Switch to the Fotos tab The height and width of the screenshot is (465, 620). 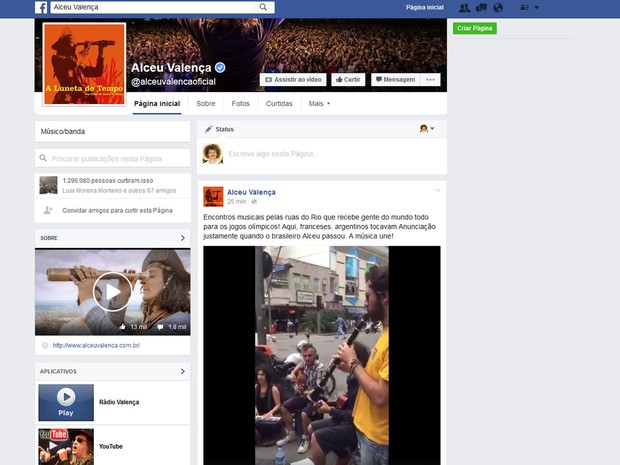(x=240, y=104)
